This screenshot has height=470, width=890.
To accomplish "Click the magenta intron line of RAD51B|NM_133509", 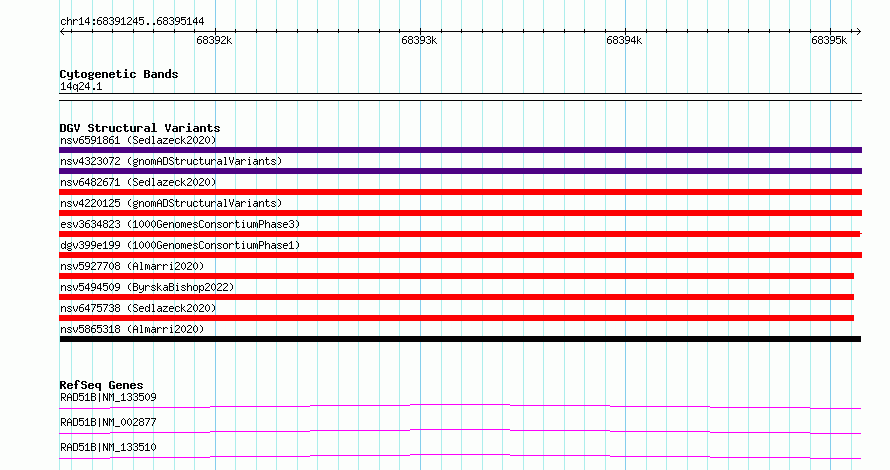I will [460, 406].
